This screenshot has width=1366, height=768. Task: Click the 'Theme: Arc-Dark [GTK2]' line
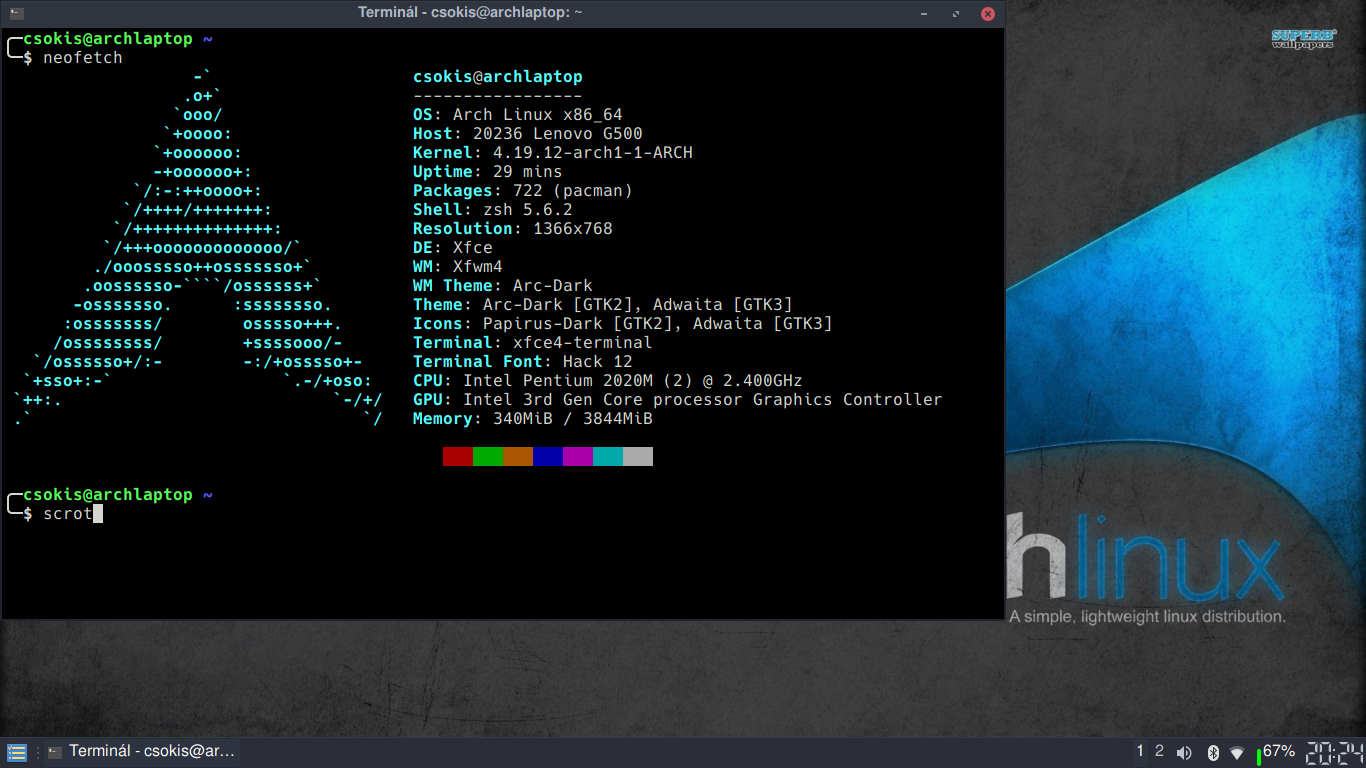coord(603,305)
